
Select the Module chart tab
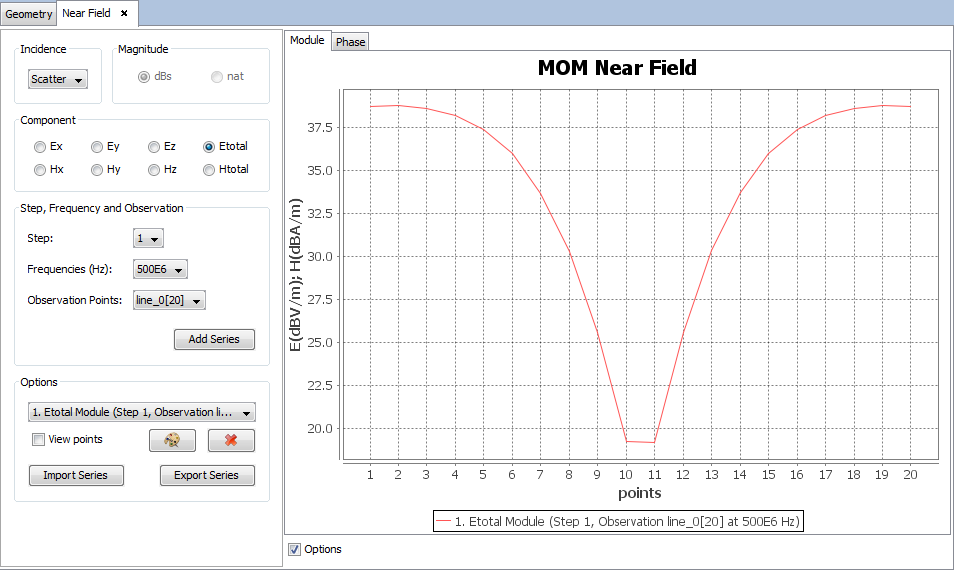pos(307,40)
